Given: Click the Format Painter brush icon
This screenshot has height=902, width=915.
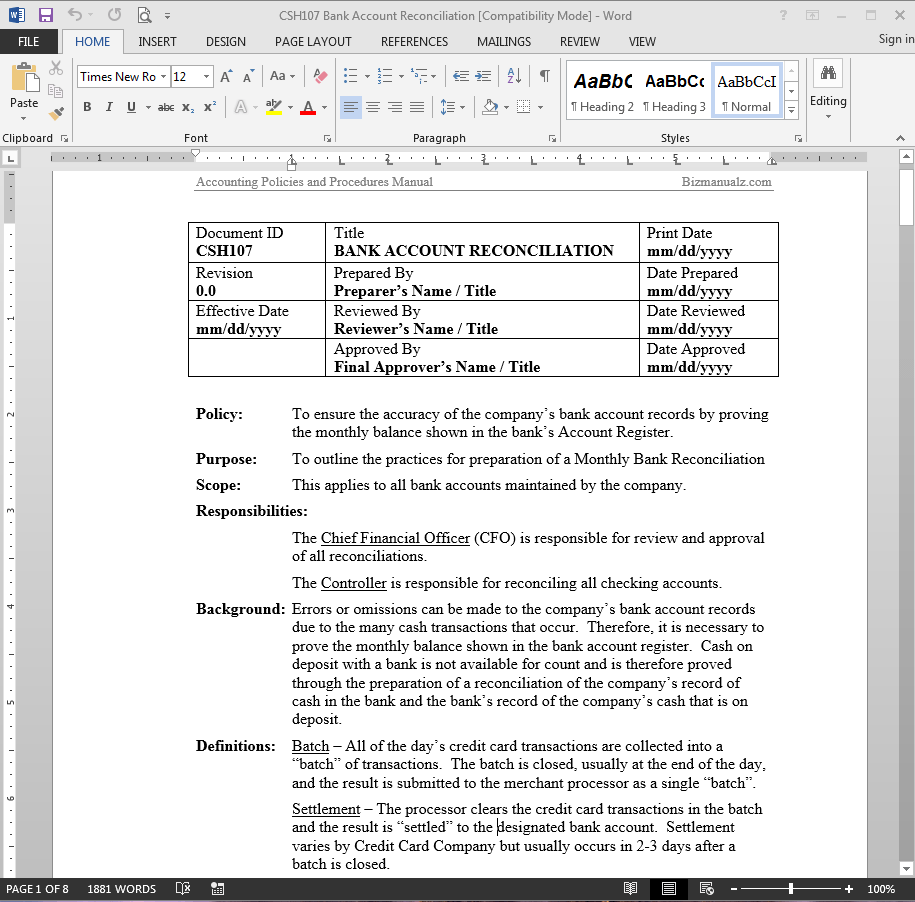Looking at the screenshot, I should pyautogui.click(x=56, y=114).
